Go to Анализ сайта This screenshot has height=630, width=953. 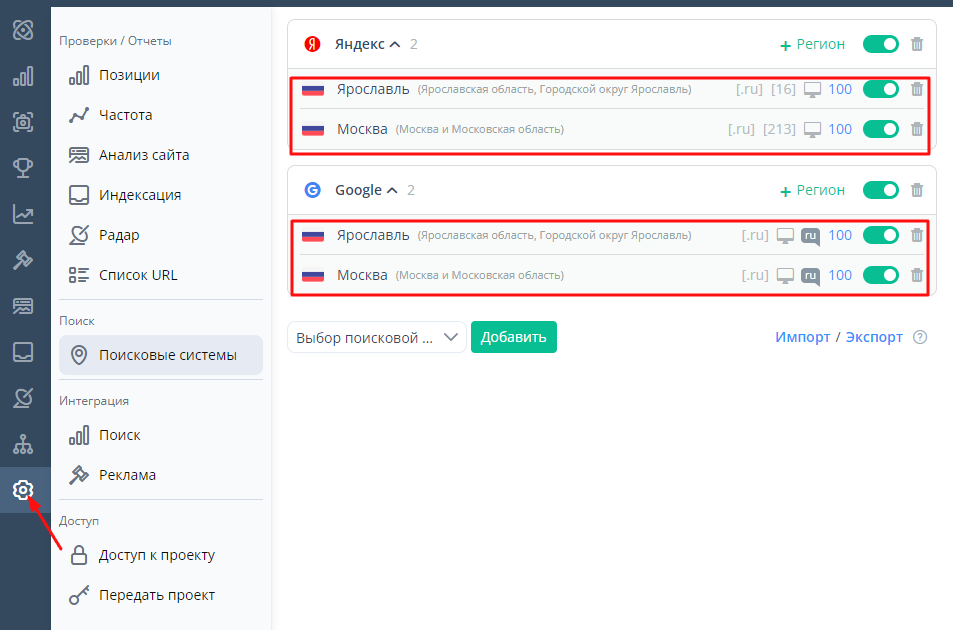click(143, 155)
